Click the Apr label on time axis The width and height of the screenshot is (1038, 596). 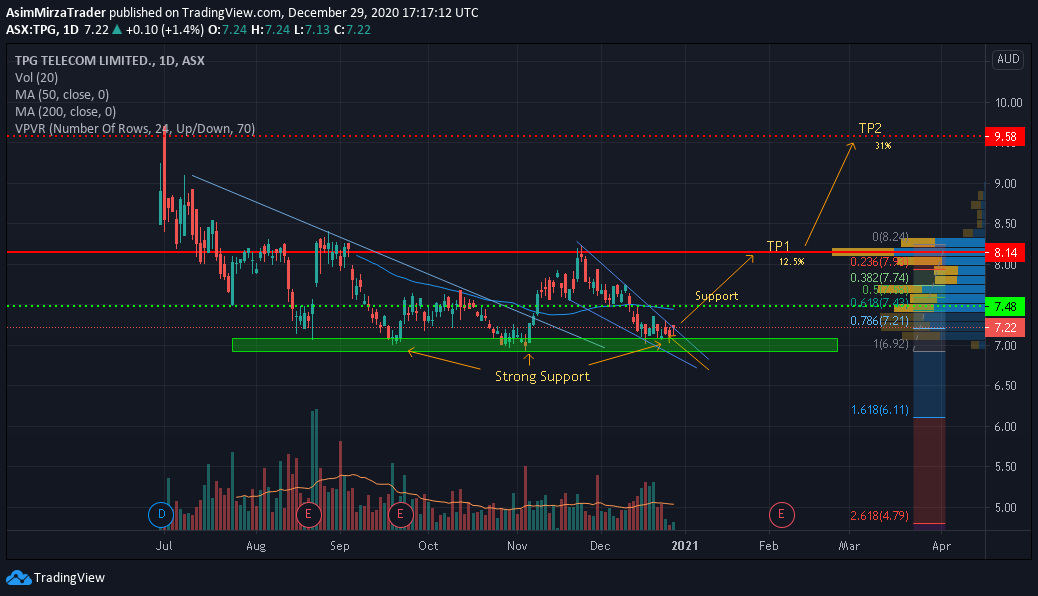pos(941,546)
